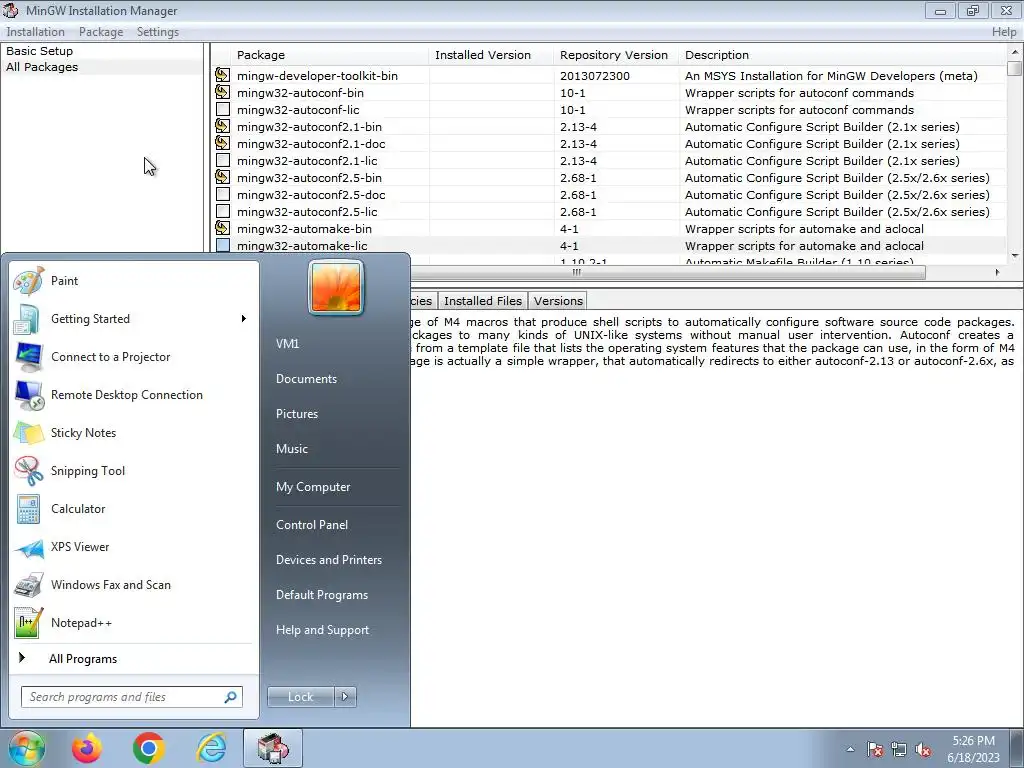Viewport: 1024px width, 768px height.
Task: Open My Computer
Action: (x=313, y=487)
